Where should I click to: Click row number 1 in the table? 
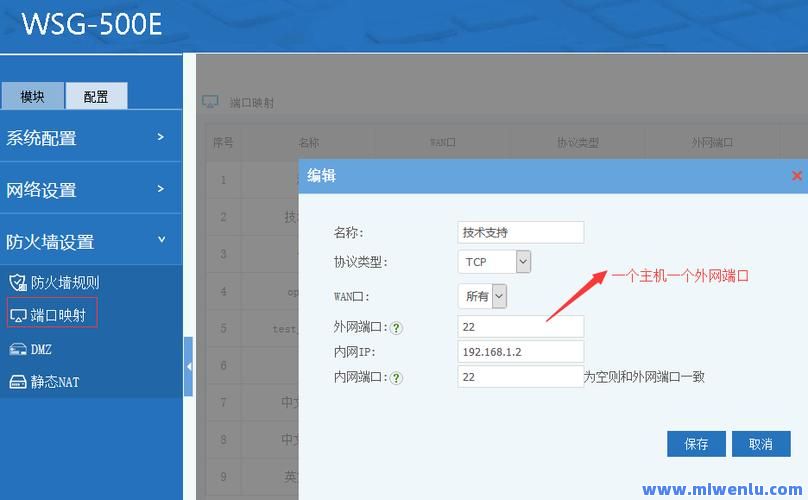point(223,180)
